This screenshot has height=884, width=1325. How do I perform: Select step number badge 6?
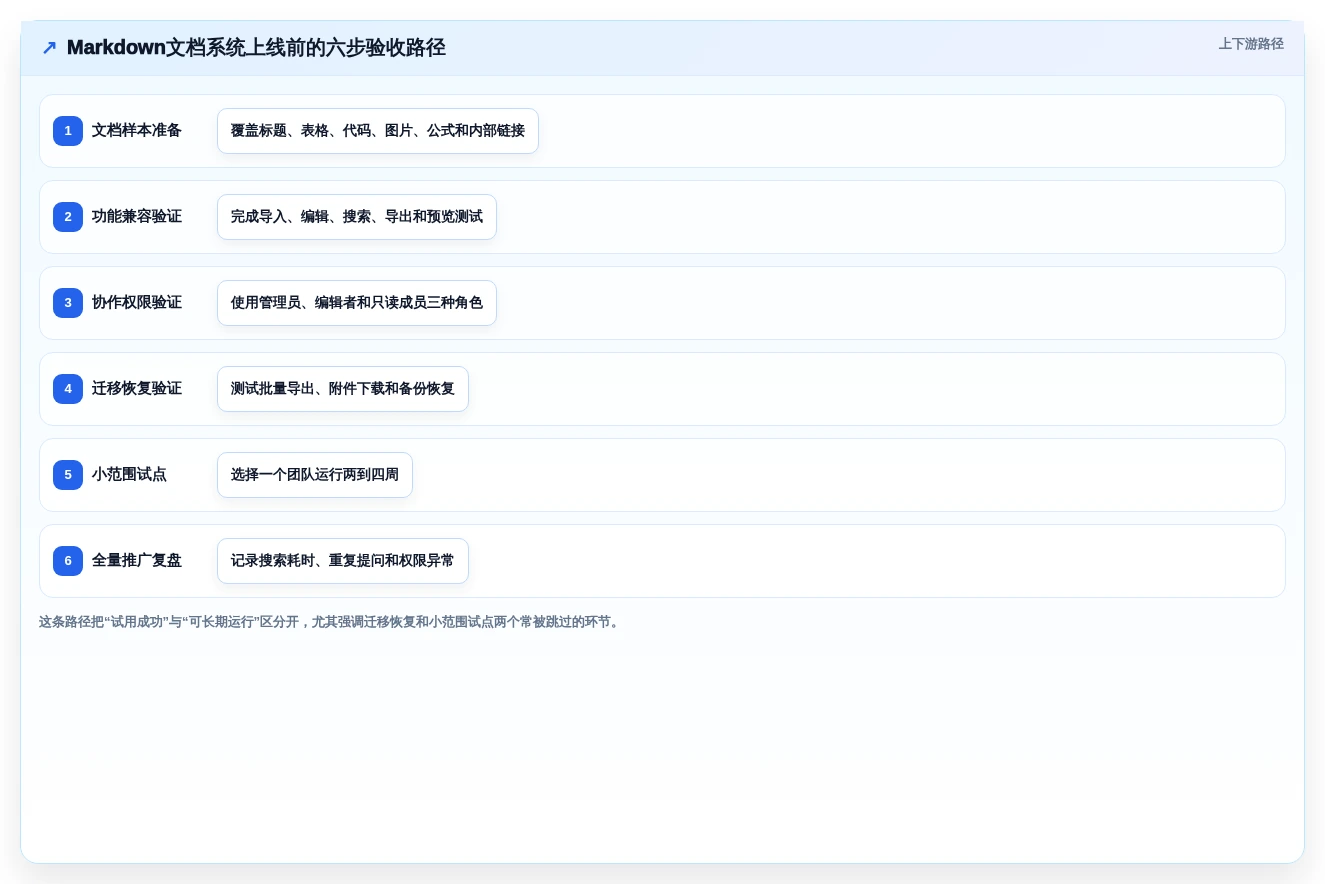pos(68,561)
